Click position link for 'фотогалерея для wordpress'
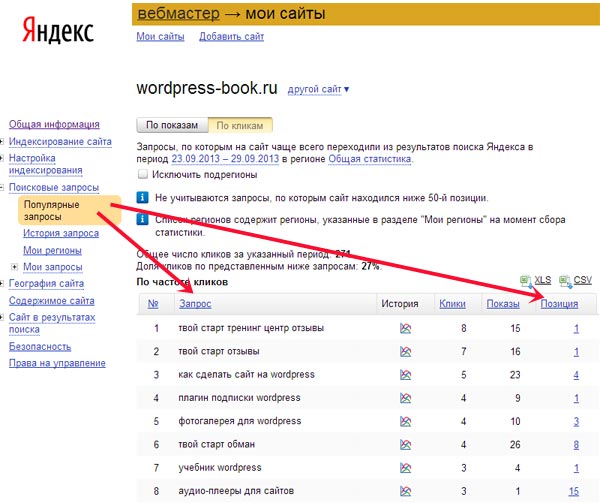 [x=576, y=421]
